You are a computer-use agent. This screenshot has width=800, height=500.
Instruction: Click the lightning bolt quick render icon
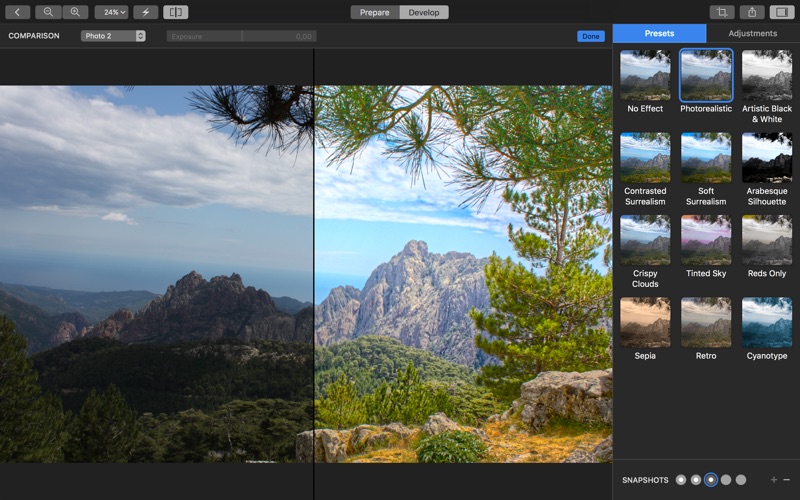coord(145,12)
